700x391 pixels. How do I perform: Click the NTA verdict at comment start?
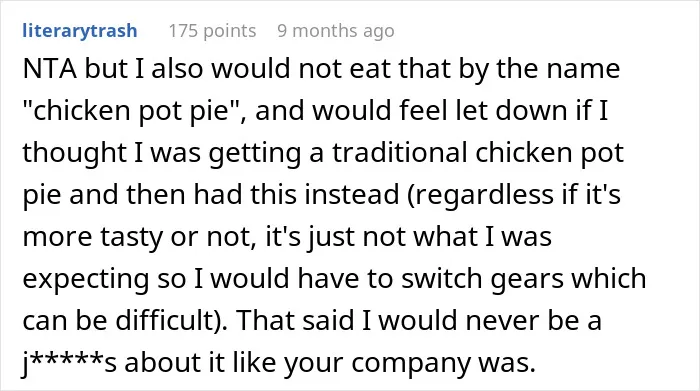pyautogui.click(x=50, y=69)
